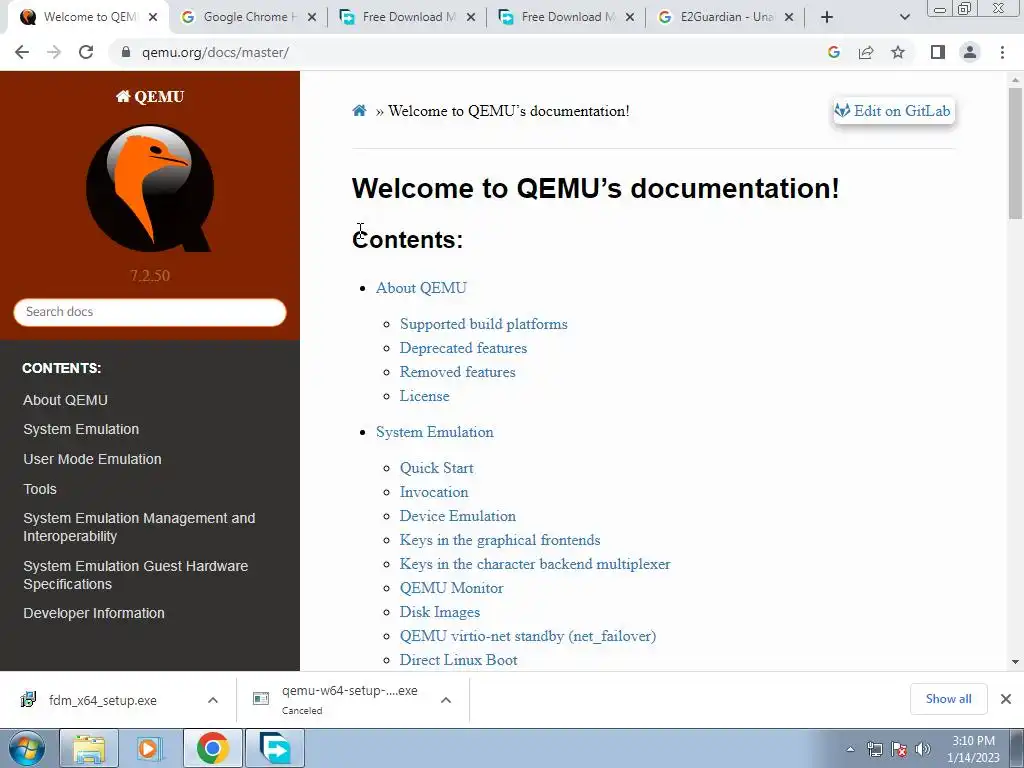This screenshot has width=1024, height=768.
Task: Click the forward navigation arrow
Action: pos(54,52)
